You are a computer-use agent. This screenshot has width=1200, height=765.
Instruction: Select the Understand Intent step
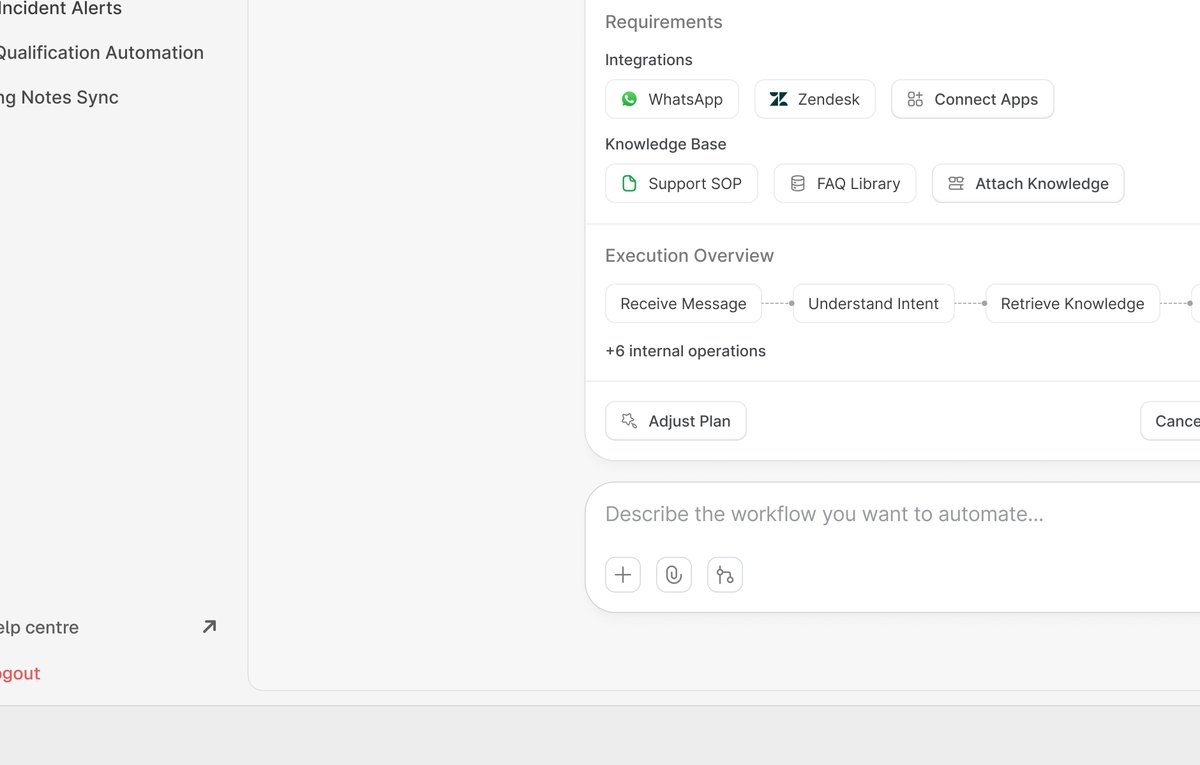[x=874, y=303]
